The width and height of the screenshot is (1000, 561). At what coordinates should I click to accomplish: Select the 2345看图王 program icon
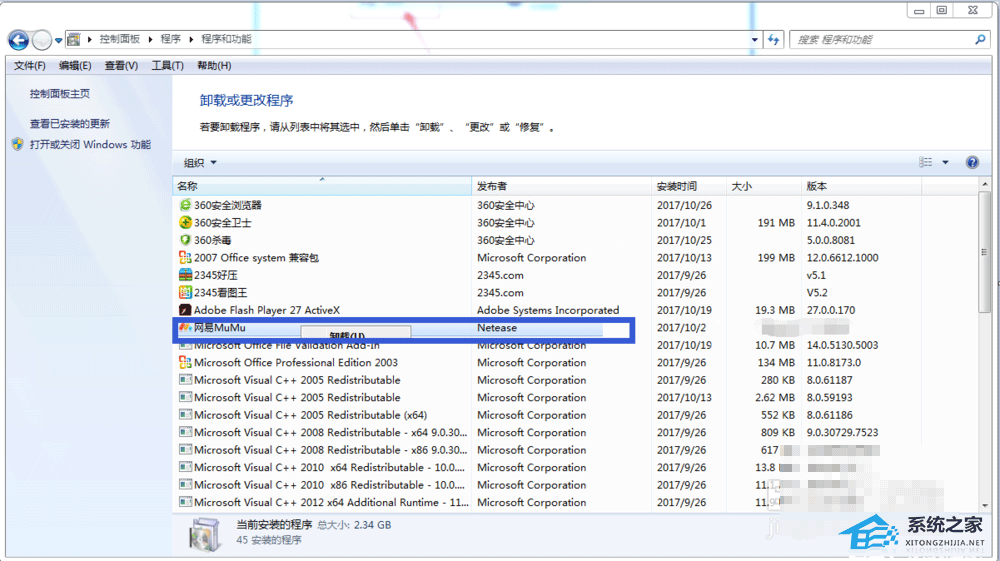pyautogui.click(x=185, y=293)
